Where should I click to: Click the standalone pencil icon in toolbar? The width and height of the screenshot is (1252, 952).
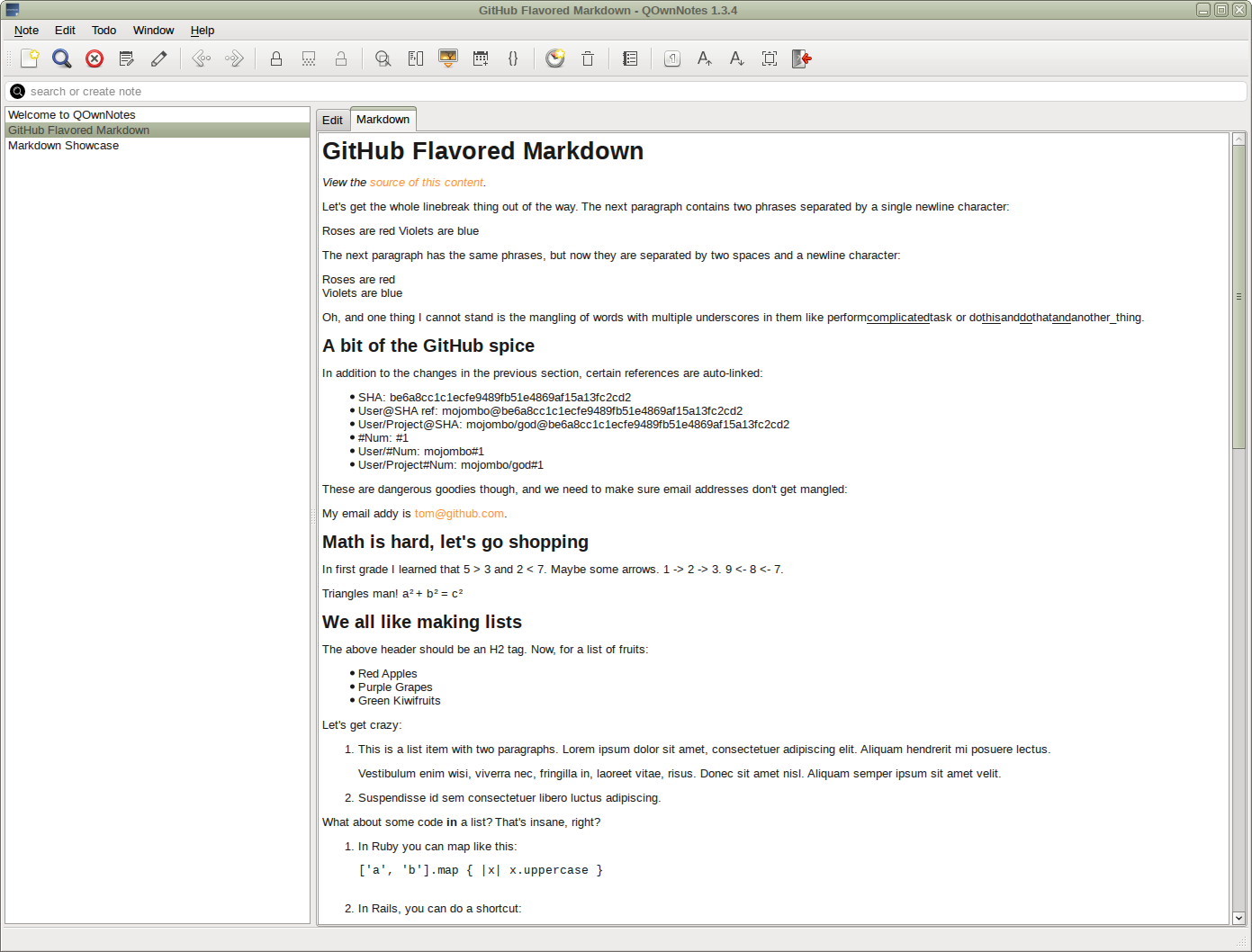[x=159, y=58]
